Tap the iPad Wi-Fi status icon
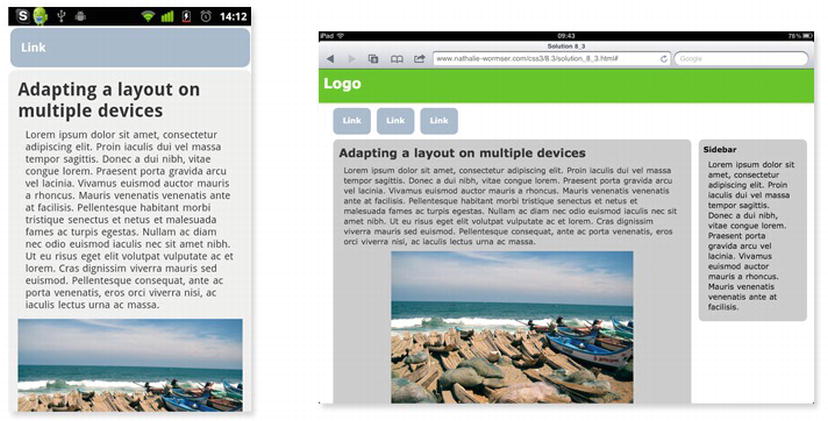Viewport: 828px width, 421px height. [341, 36]
